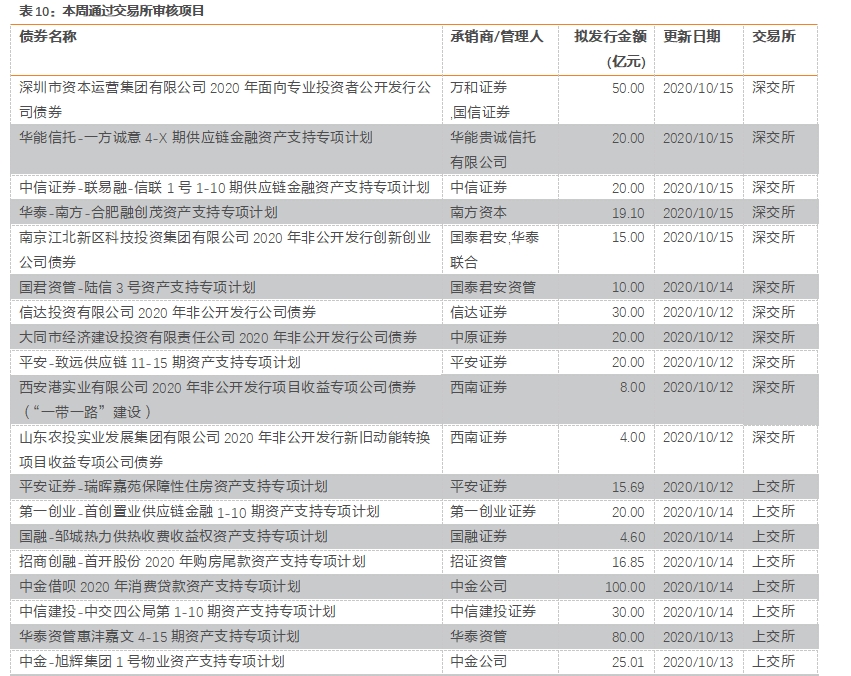Click '西南证券' in the 山东农投 row
Screen dimensions: 851x676
tap(478, 437)
